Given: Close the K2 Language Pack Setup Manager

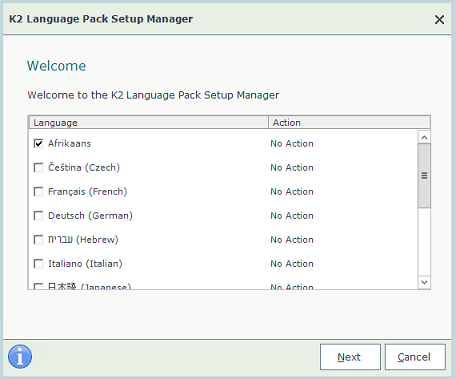Looking at the screenshot, I should pyautogui.click(x=439, y=19).
